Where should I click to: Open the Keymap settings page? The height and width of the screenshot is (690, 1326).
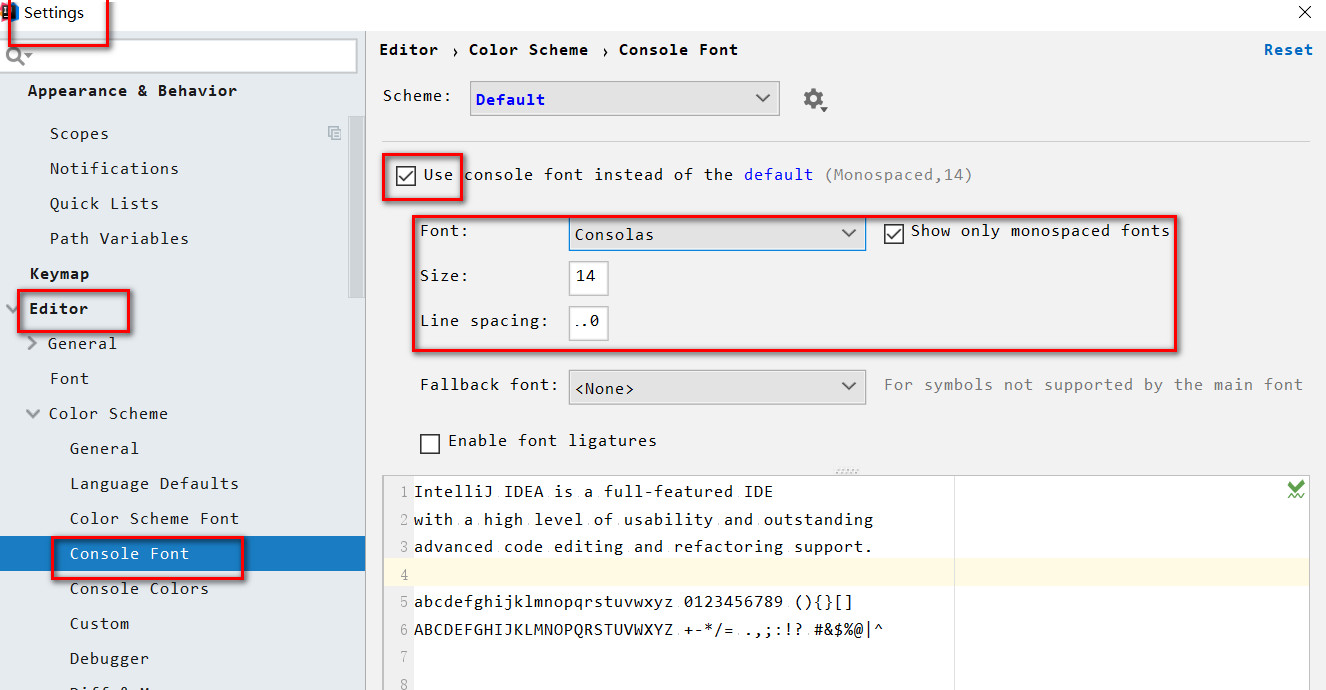point(59,274)
